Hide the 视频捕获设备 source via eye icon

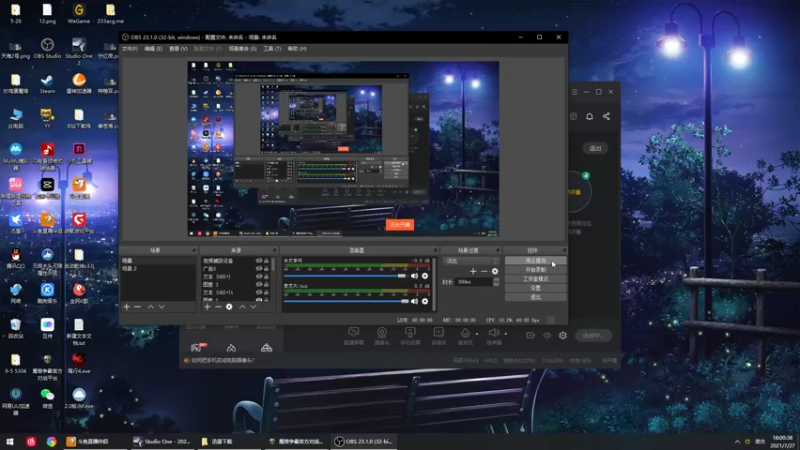pyautogui.click(x=259, y=261)
